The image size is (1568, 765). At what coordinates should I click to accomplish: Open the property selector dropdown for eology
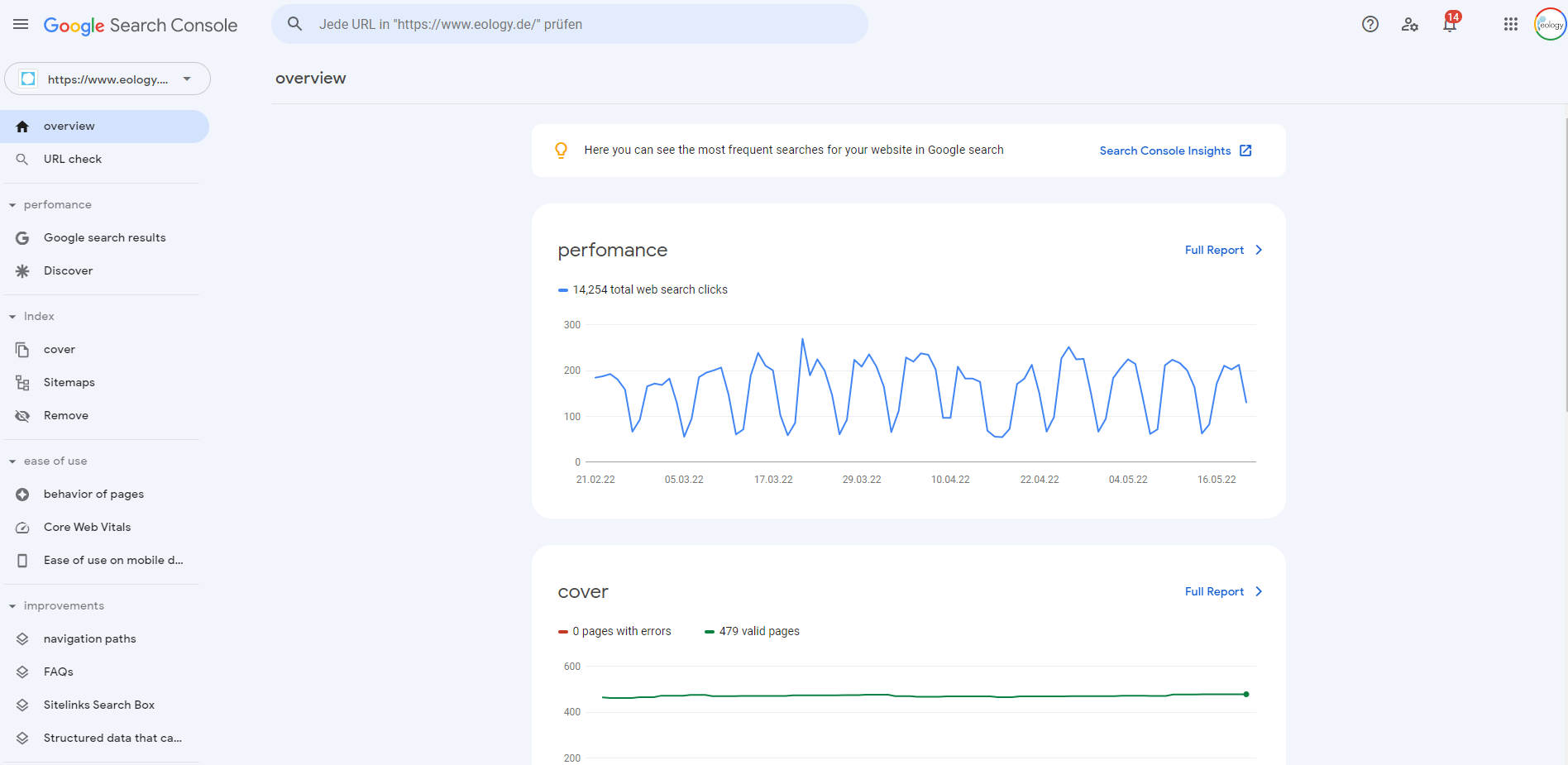point(108,79)
